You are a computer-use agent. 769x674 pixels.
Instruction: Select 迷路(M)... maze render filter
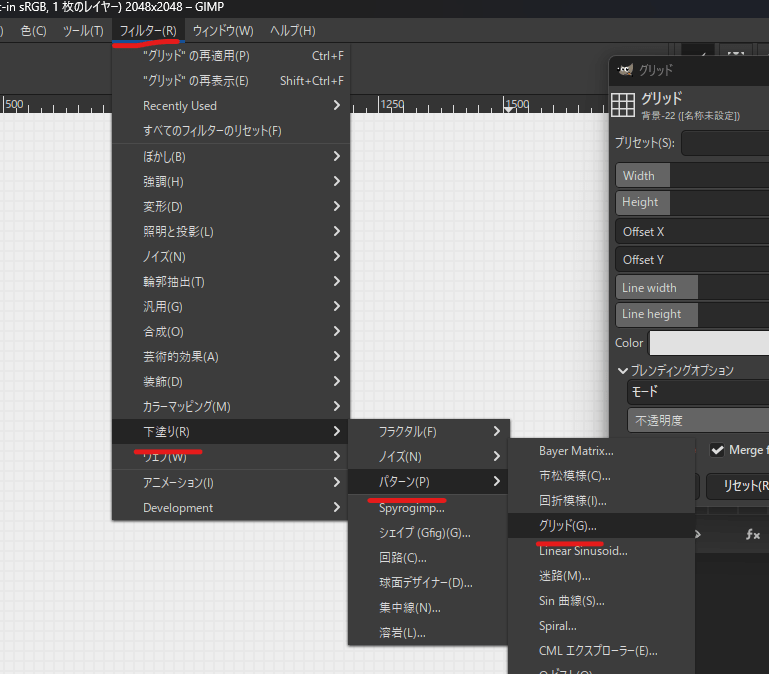[x=565, y=576]
